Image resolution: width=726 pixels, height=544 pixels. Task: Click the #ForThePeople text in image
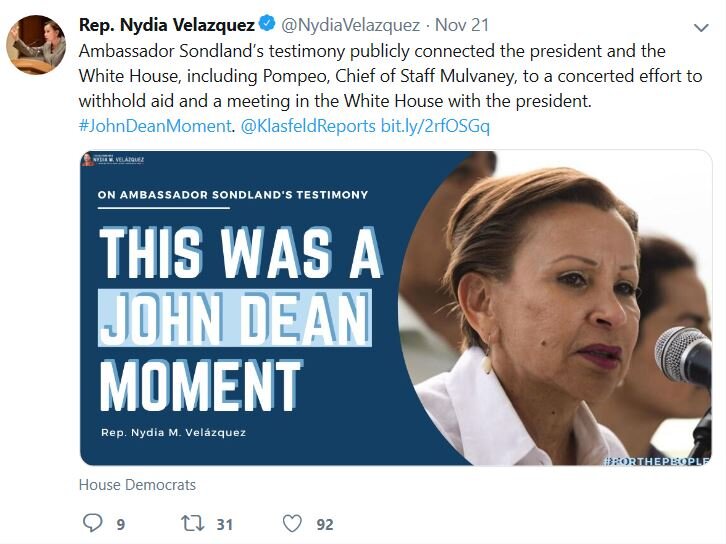655,459
